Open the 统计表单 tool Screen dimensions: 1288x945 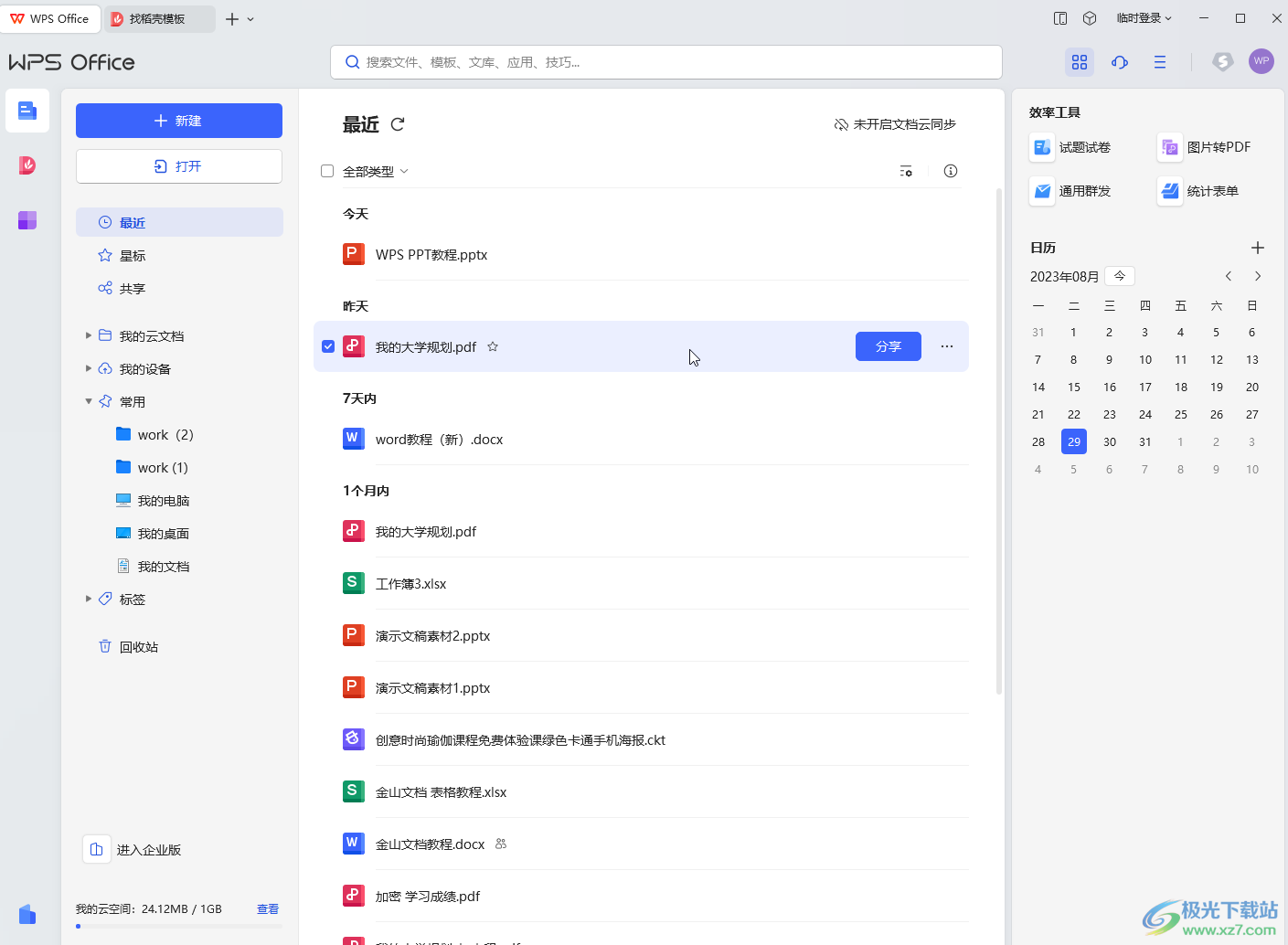coord(1198,191)
